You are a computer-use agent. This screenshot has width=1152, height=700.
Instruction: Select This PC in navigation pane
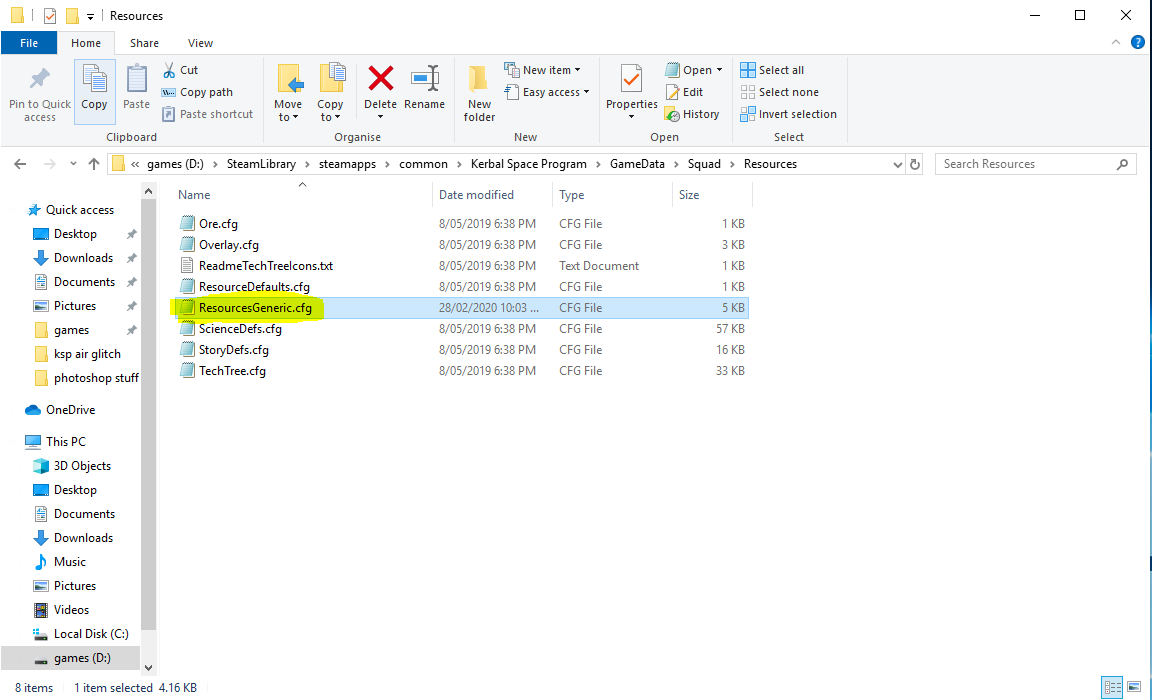pyautogui.click(x=65, y=441)
